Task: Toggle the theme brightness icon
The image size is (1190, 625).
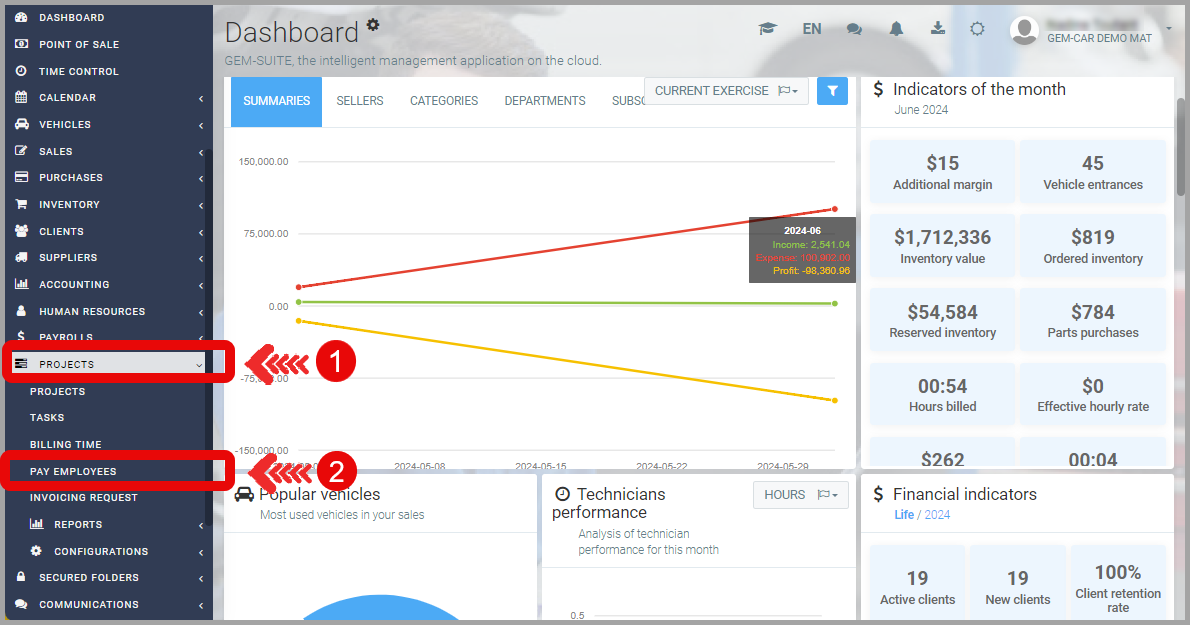Action: point(977,29)
